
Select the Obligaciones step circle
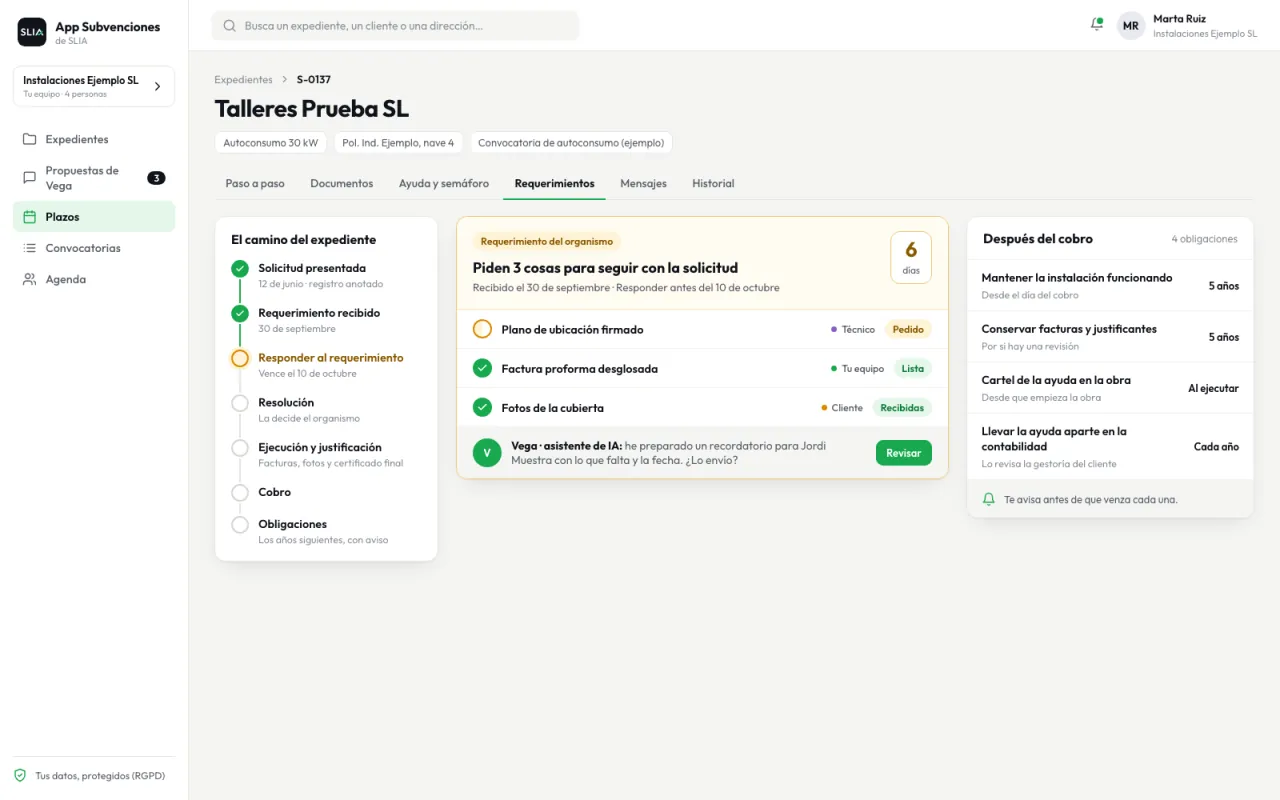pyautogui.click(x=240, y=525)
